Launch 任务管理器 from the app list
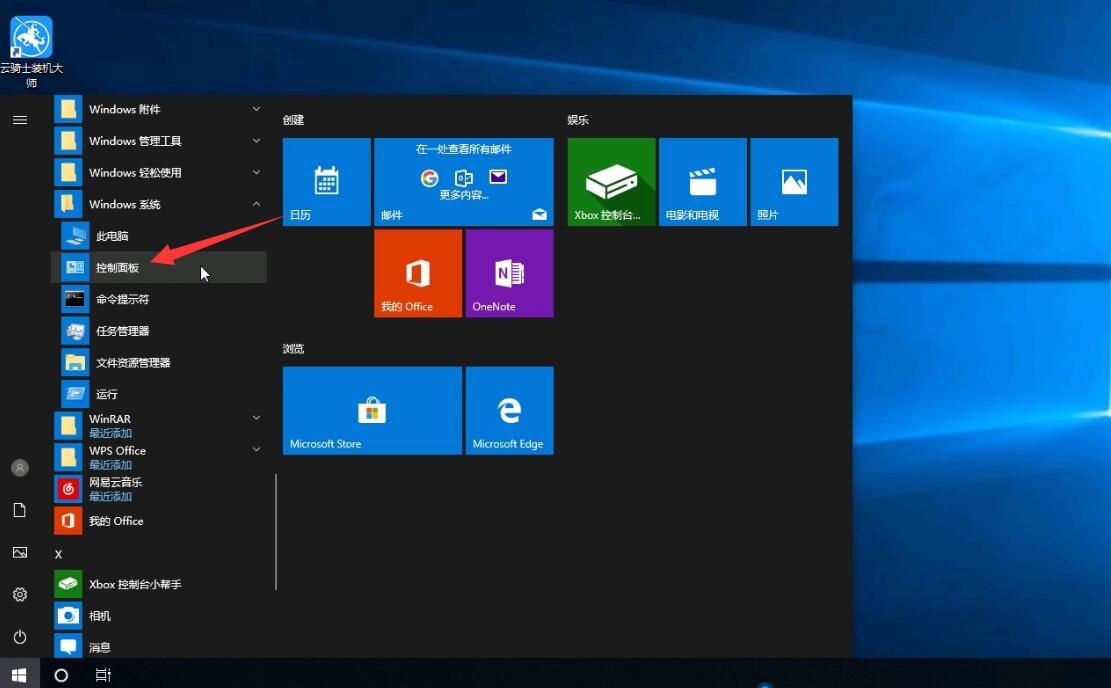Screen dimensions: 1111x688 pyautogui.click(x=159, y=331)
